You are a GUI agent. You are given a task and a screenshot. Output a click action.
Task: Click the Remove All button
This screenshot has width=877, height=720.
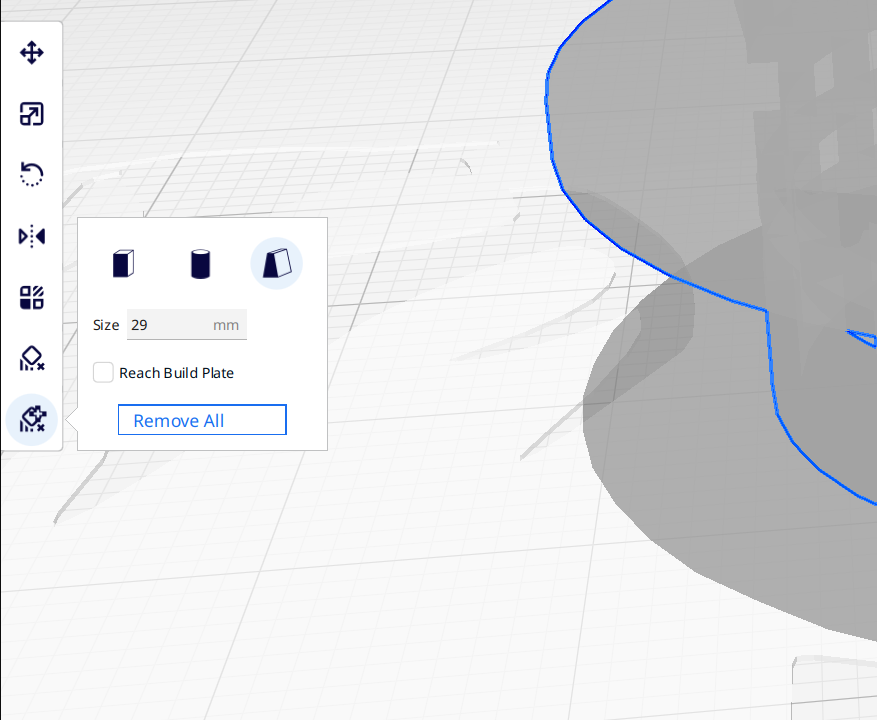click(x=202, y=420)
